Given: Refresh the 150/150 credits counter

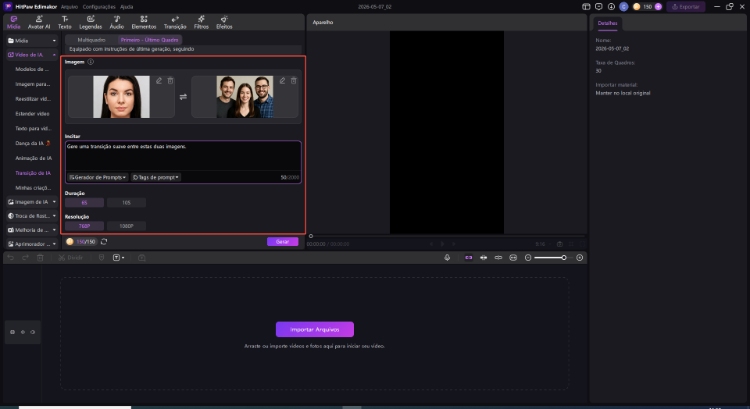Looking at the screenshot, I should [x=104, y=242].
